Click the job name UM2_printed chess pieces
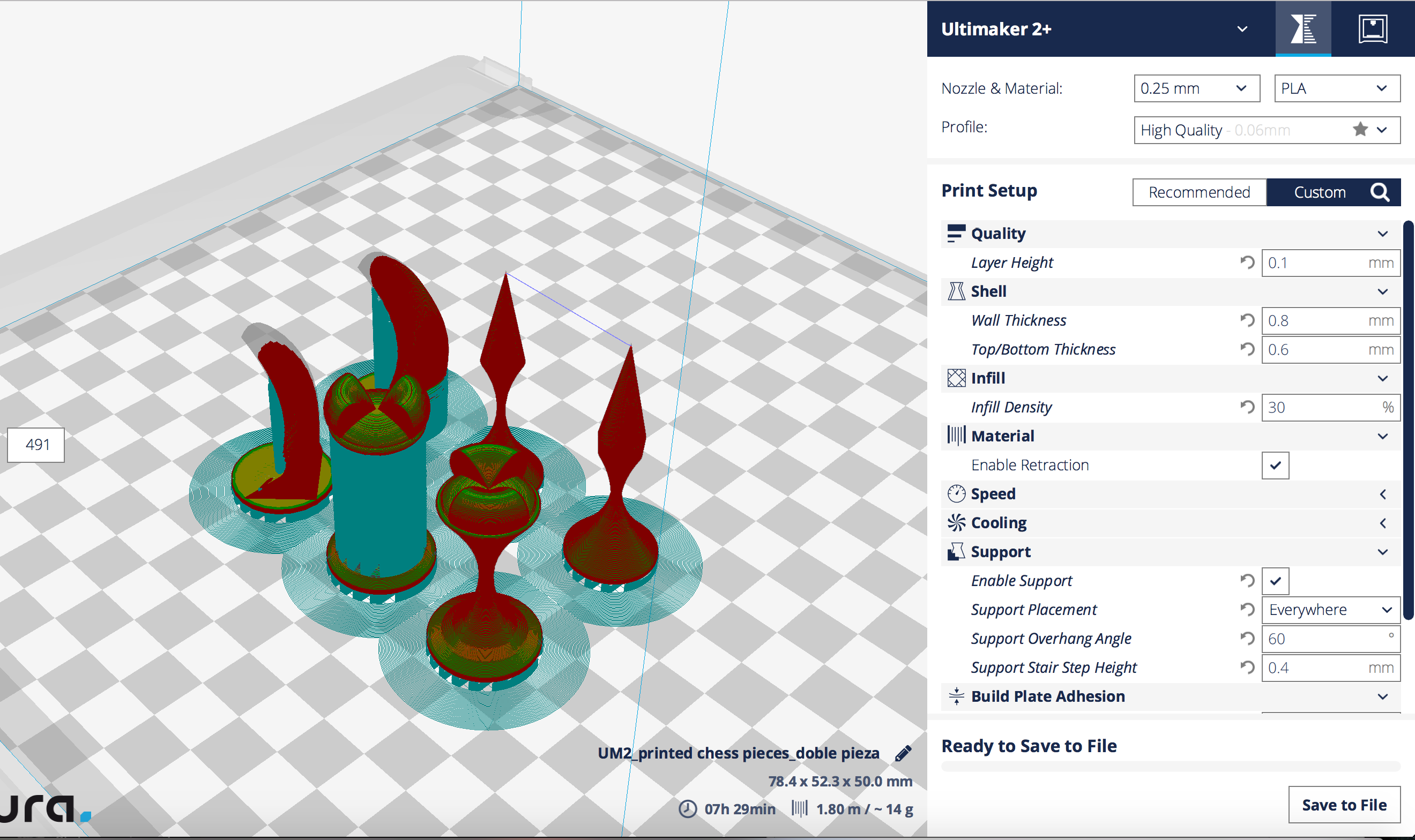 point(739,753)
